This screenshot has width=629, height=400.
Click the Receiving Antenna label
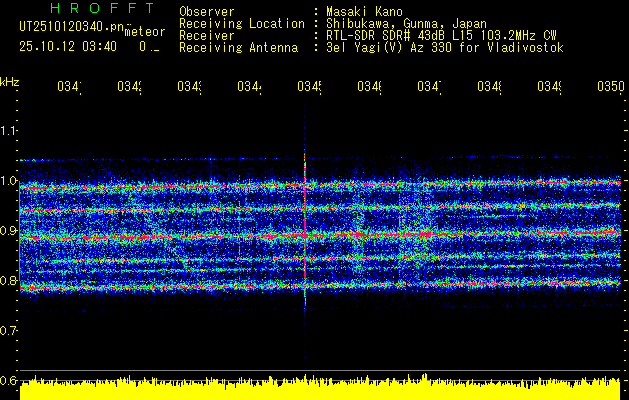click(238, 48)
